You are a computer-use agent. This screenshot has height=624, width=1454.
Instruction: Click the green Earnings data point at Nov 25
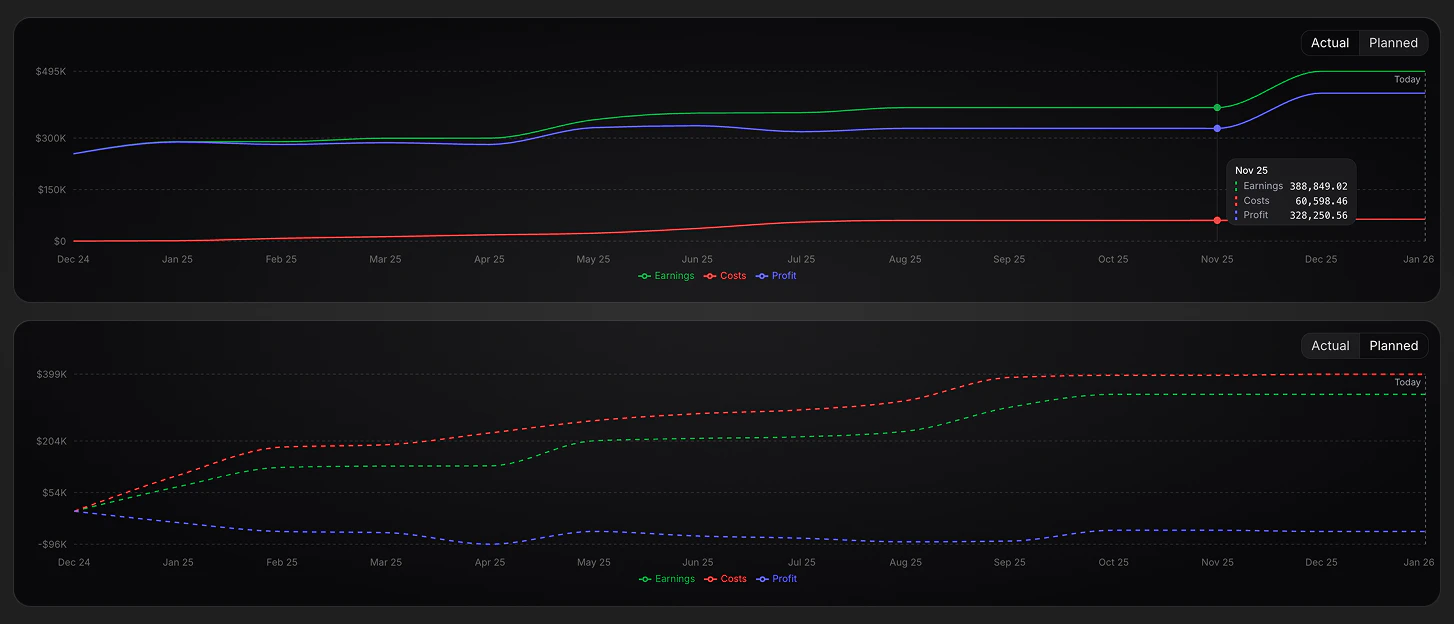1217,107
